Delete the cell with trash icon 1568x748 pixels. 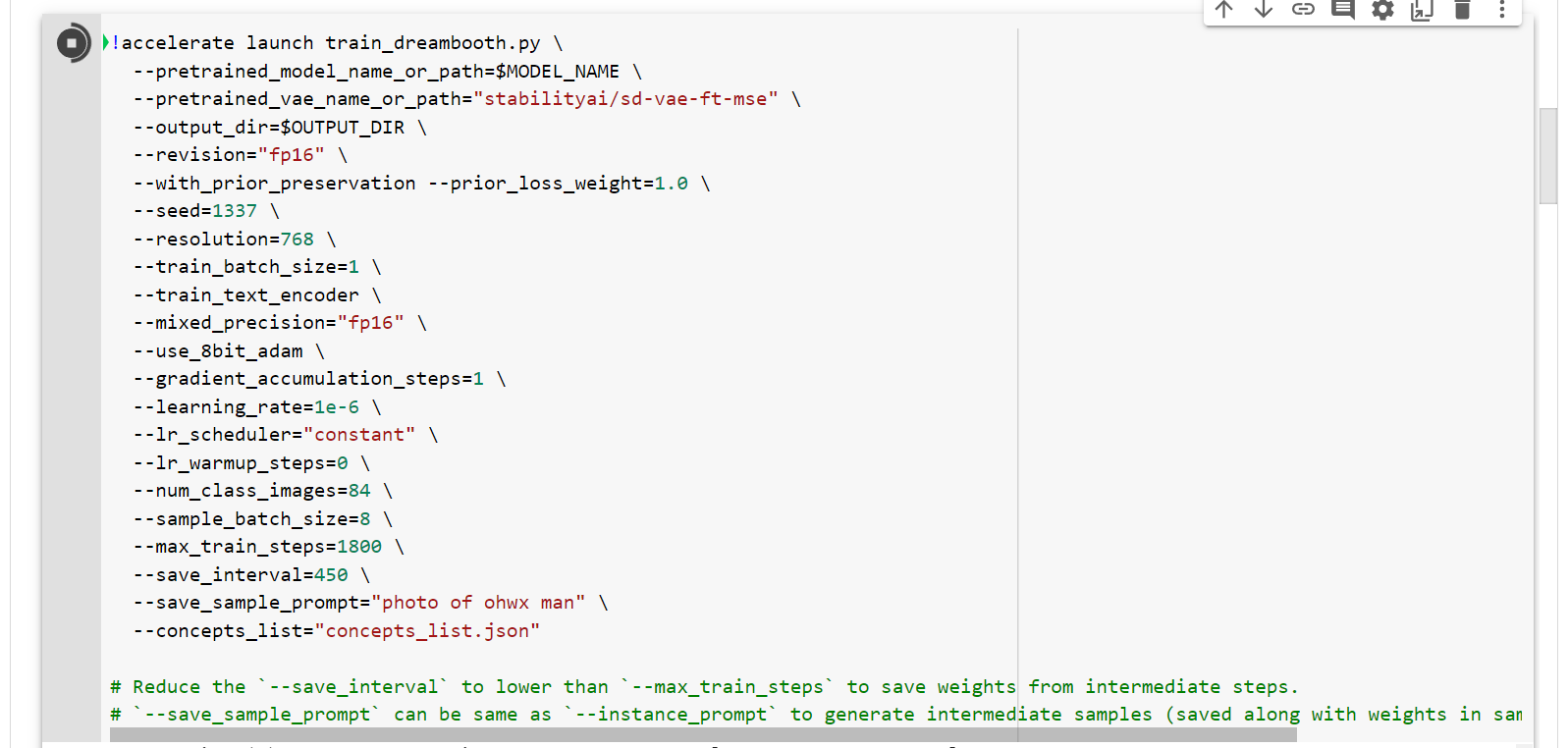click(1462, 10)
